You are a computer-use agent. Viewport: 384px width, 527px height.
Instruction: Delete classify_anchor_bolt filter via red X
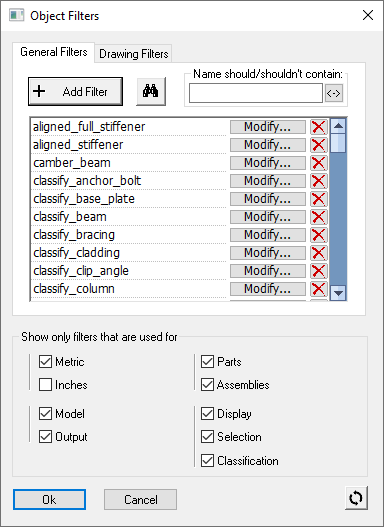pyautogui.click(x=318, y=181)
